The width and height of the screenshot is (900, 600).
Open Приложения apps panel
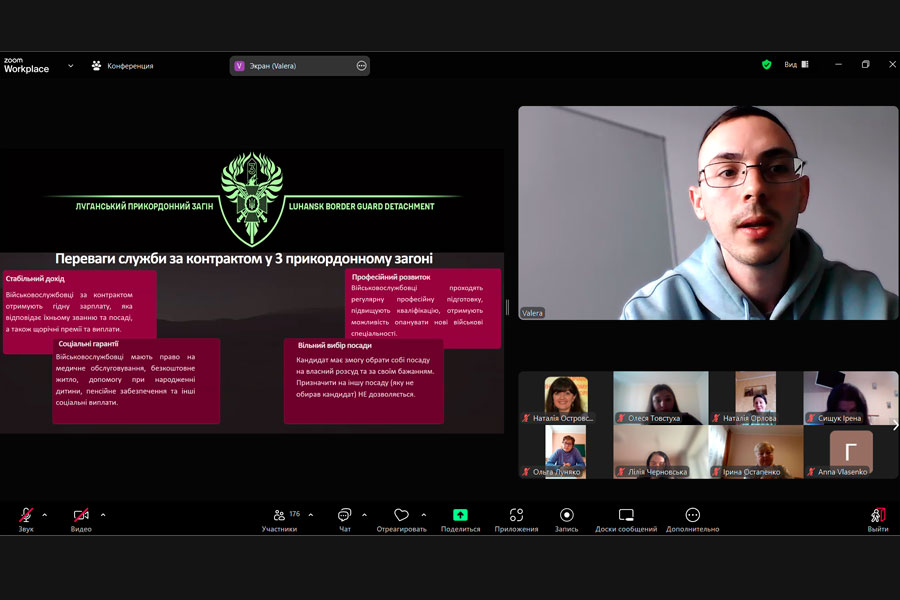(x=516, y=519)
